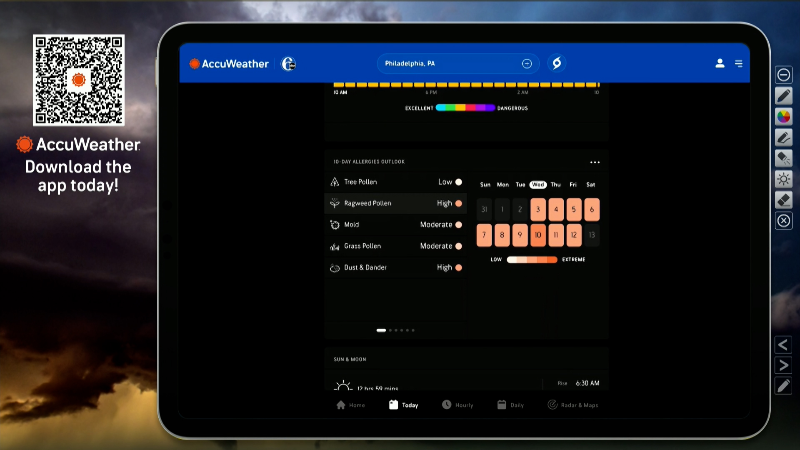The height and width of the screenshot is (450, 800).
Task: Click the AccuWeather logo in header
Action: click(x=229, y=64)
